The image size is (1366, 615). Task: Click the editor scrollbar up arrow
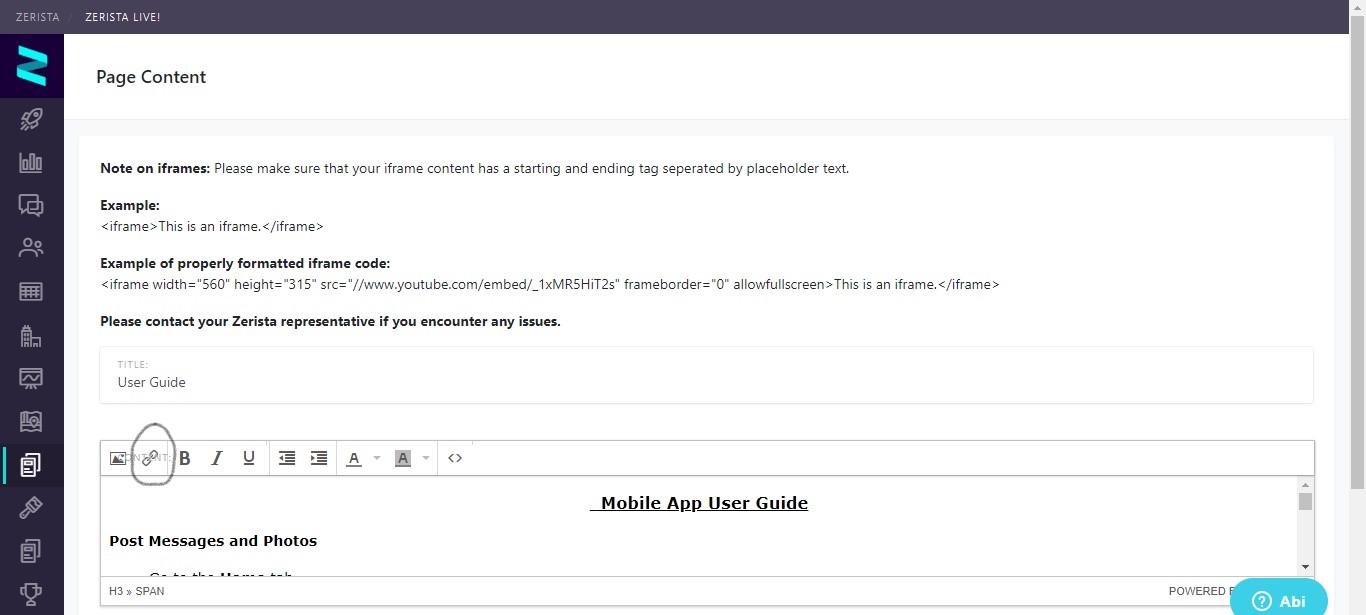point(1305,485)
